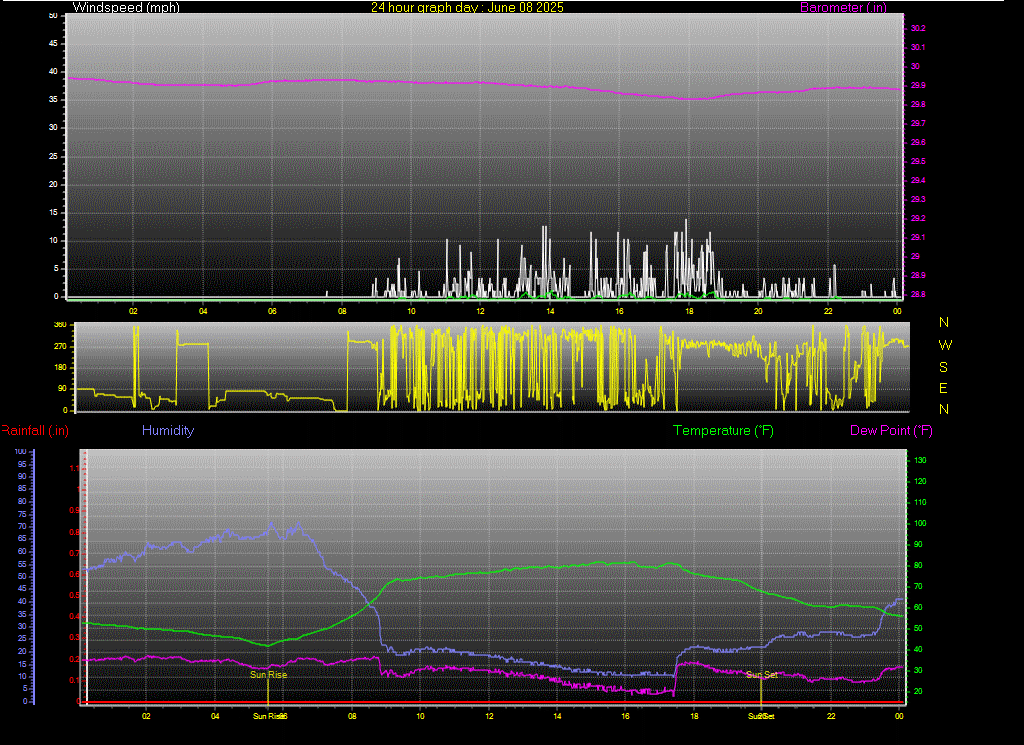This screenshot has width=1024, height=745.
Task: Click the 0.8 value on red rainfall axis
Action: pyautogui.click(x=74, y=531)
